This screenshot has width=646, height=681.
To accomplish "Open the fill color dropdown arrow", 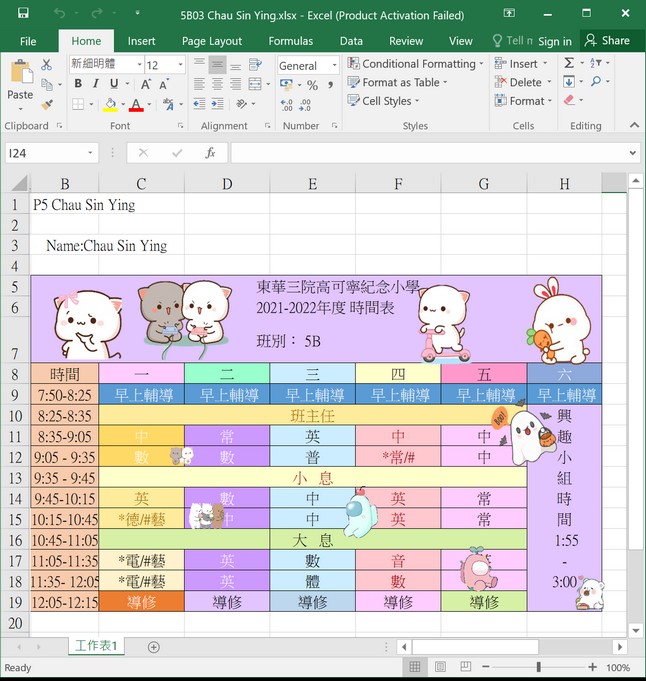I will (123, 104).
